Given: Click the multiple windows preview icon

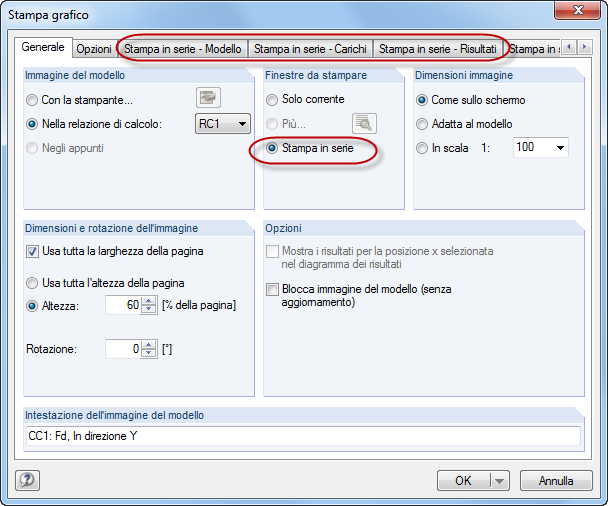Looking at the screenshot, I should [364, 123].
